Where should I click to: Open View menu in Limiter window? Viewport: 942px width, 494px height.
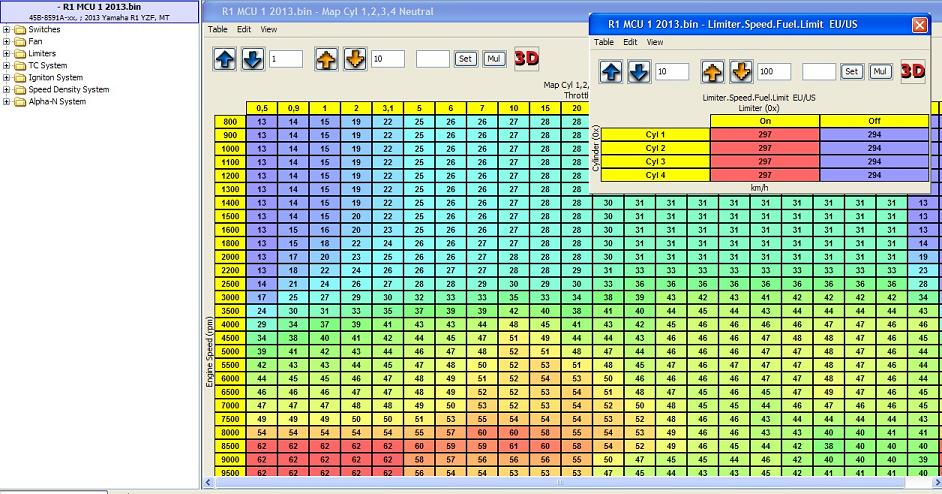[x=655, y=43]
